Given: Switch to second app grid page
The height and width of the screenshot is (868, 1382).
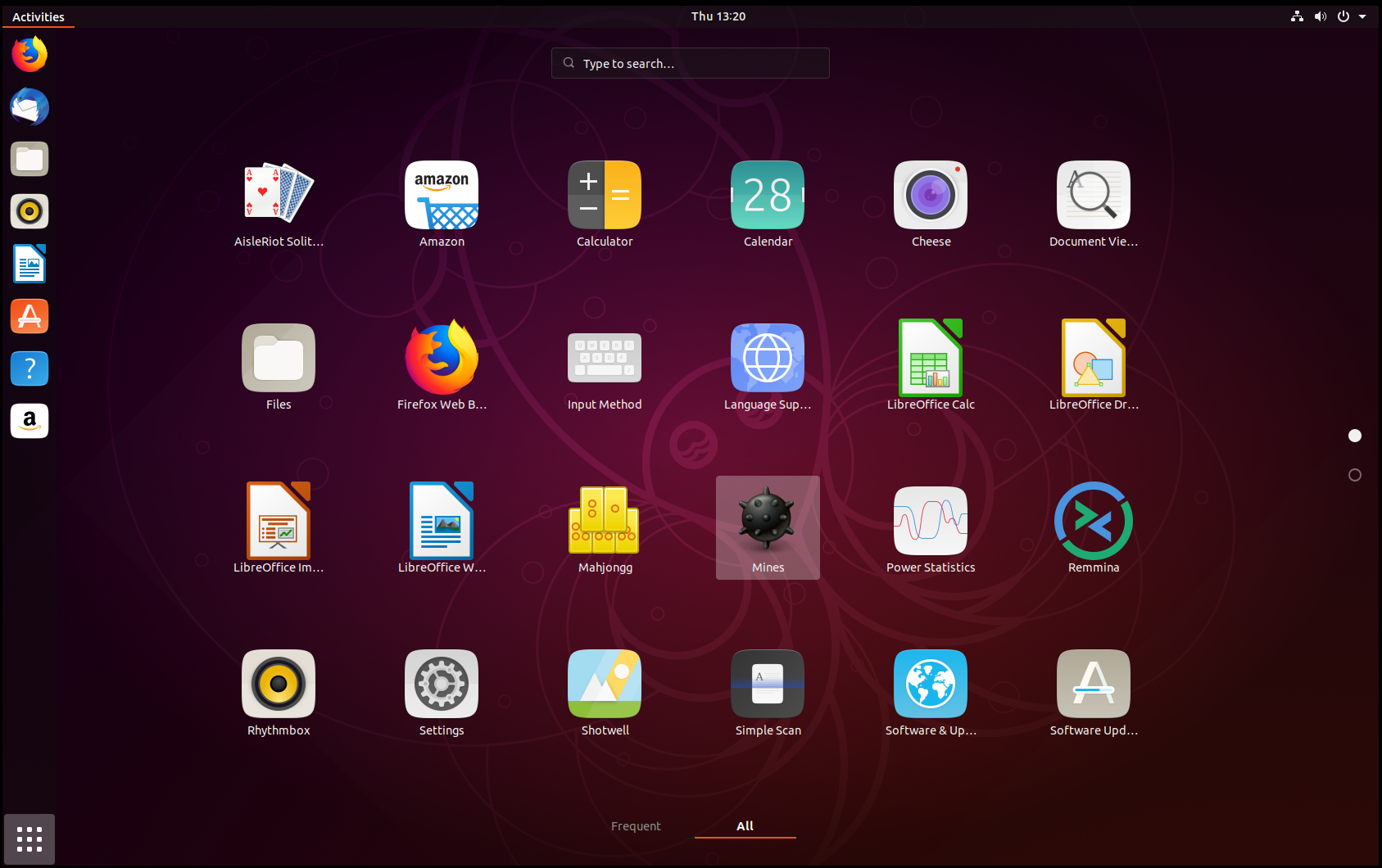Looking at the screenshot, I should click(x=1355, y=475).
